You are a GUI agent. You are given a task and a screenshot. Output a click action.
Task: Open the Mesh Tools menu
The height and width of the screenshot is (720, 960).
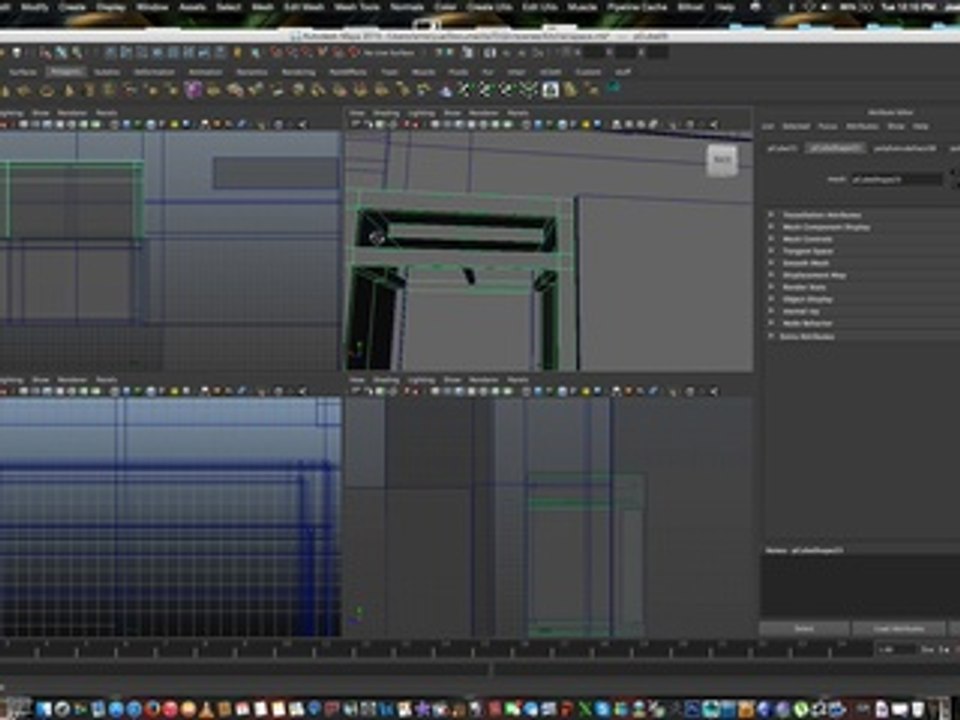click(357, 7)
